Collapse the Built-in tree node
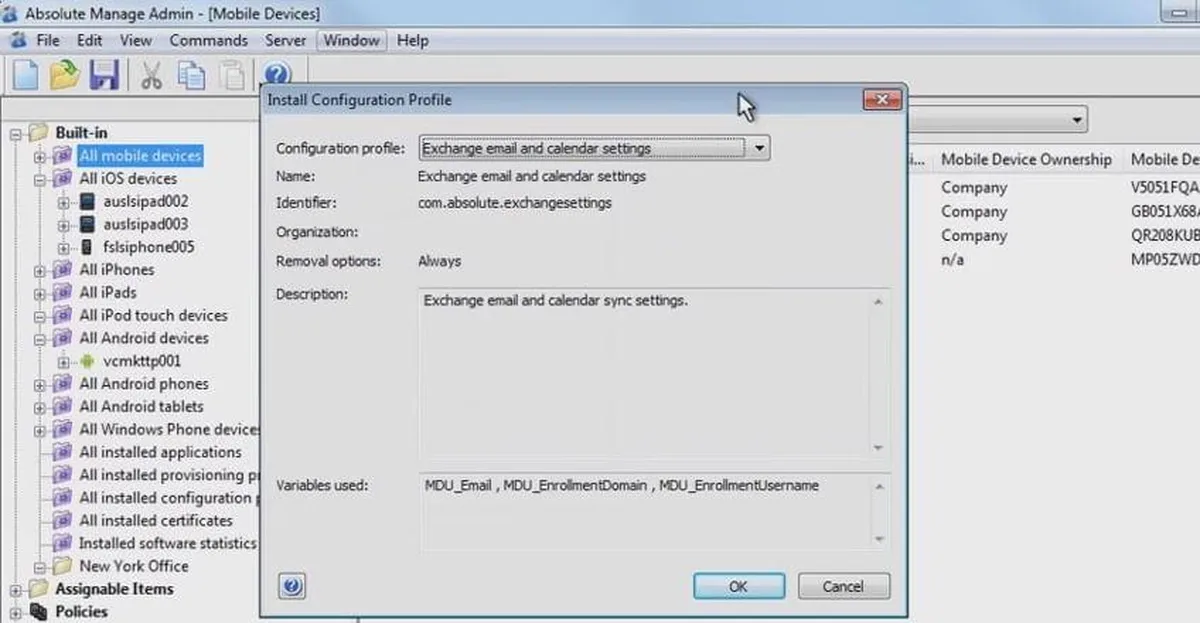The width and height of the screenshot is (1200, 623). coord(15,133)
